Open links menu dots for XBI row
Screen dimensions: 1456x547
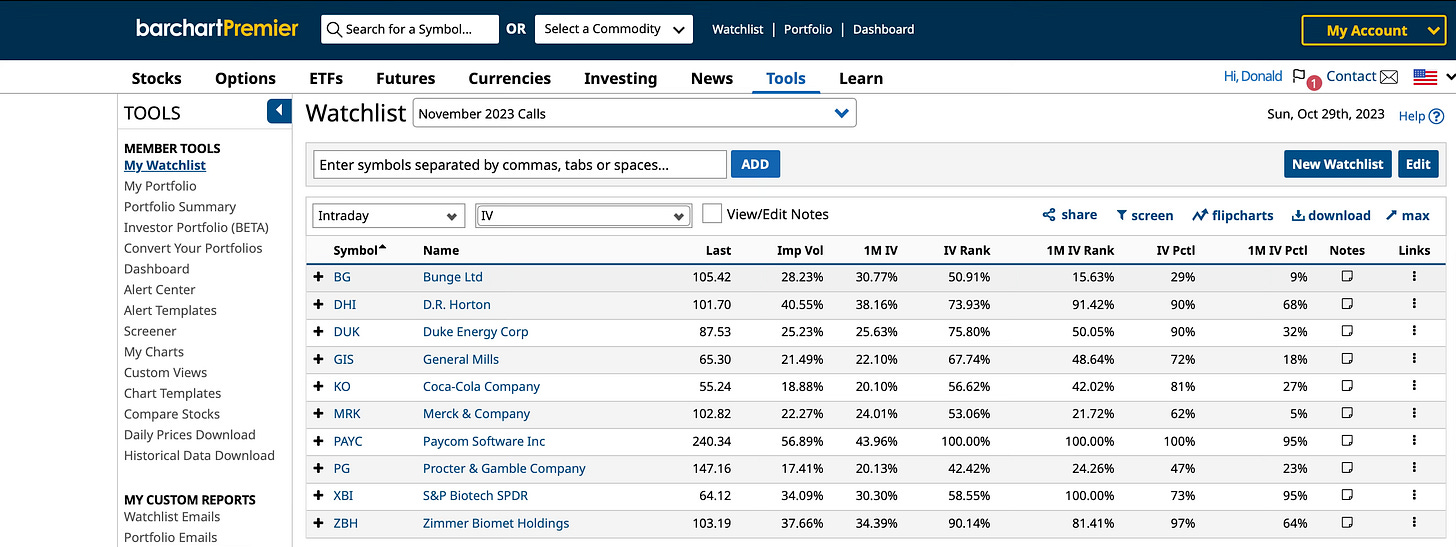point(1414,495)
